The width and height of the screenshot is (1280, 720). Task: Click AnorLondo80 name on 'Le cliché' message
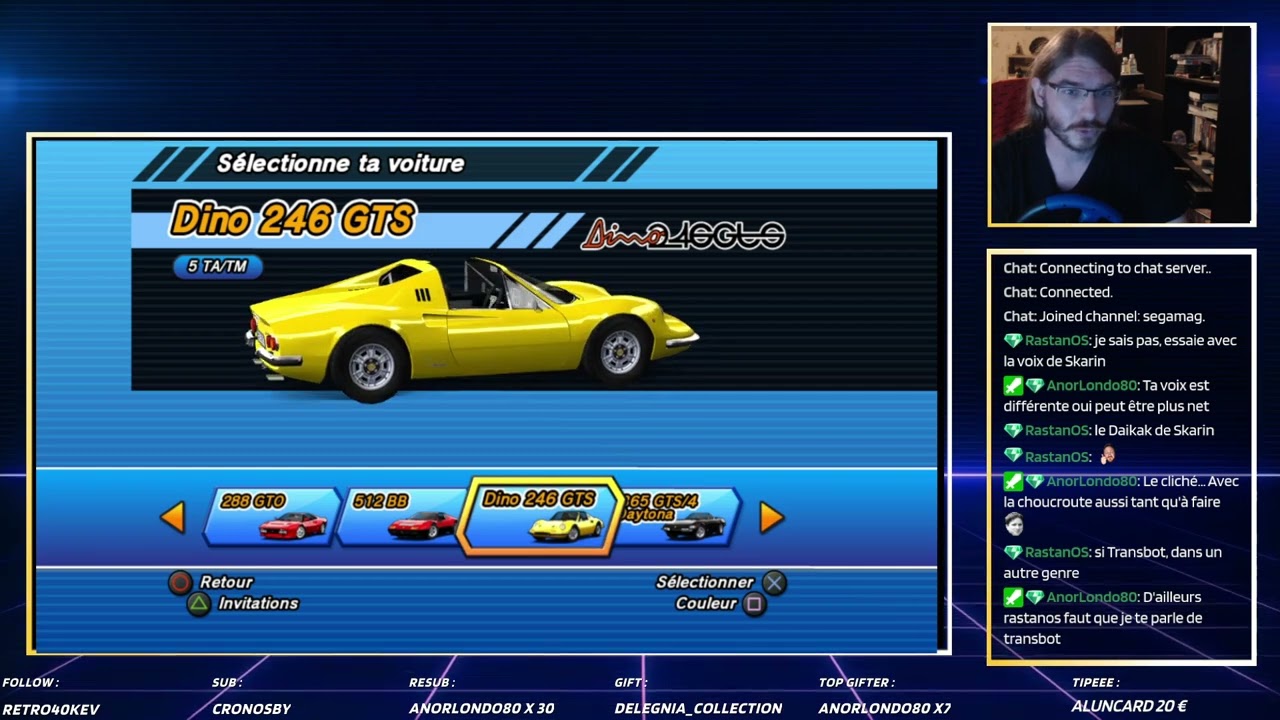[x=1092, y=481]
